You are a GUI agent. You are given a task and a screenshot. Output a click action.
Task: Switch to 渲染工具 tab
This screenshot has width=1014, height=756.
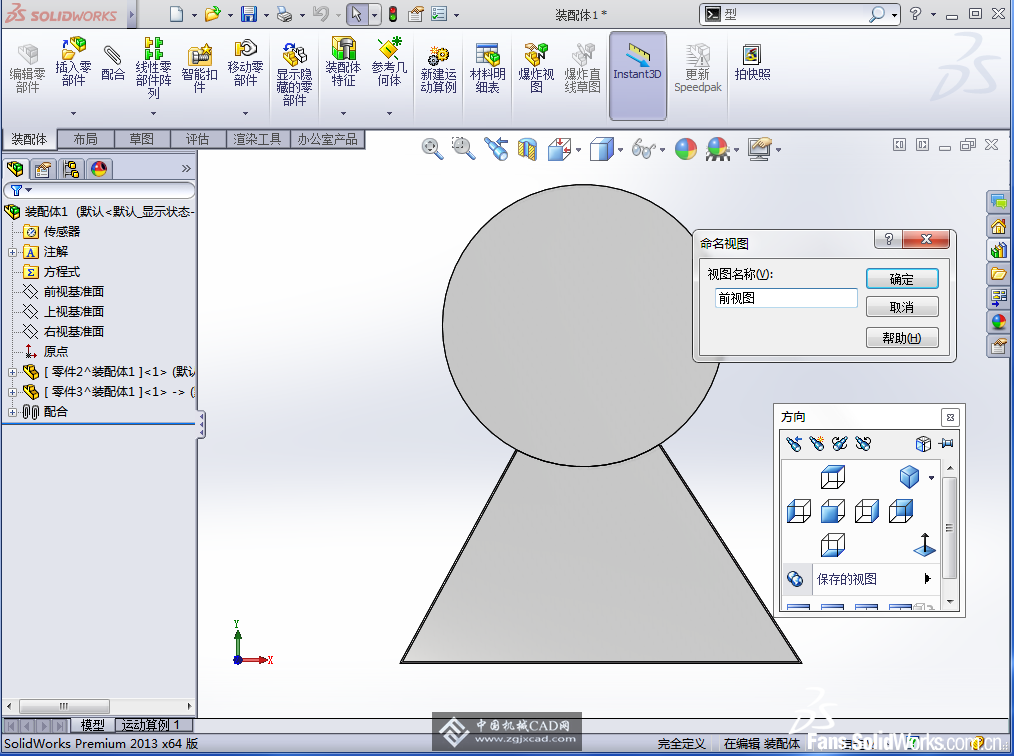point(257,139)
